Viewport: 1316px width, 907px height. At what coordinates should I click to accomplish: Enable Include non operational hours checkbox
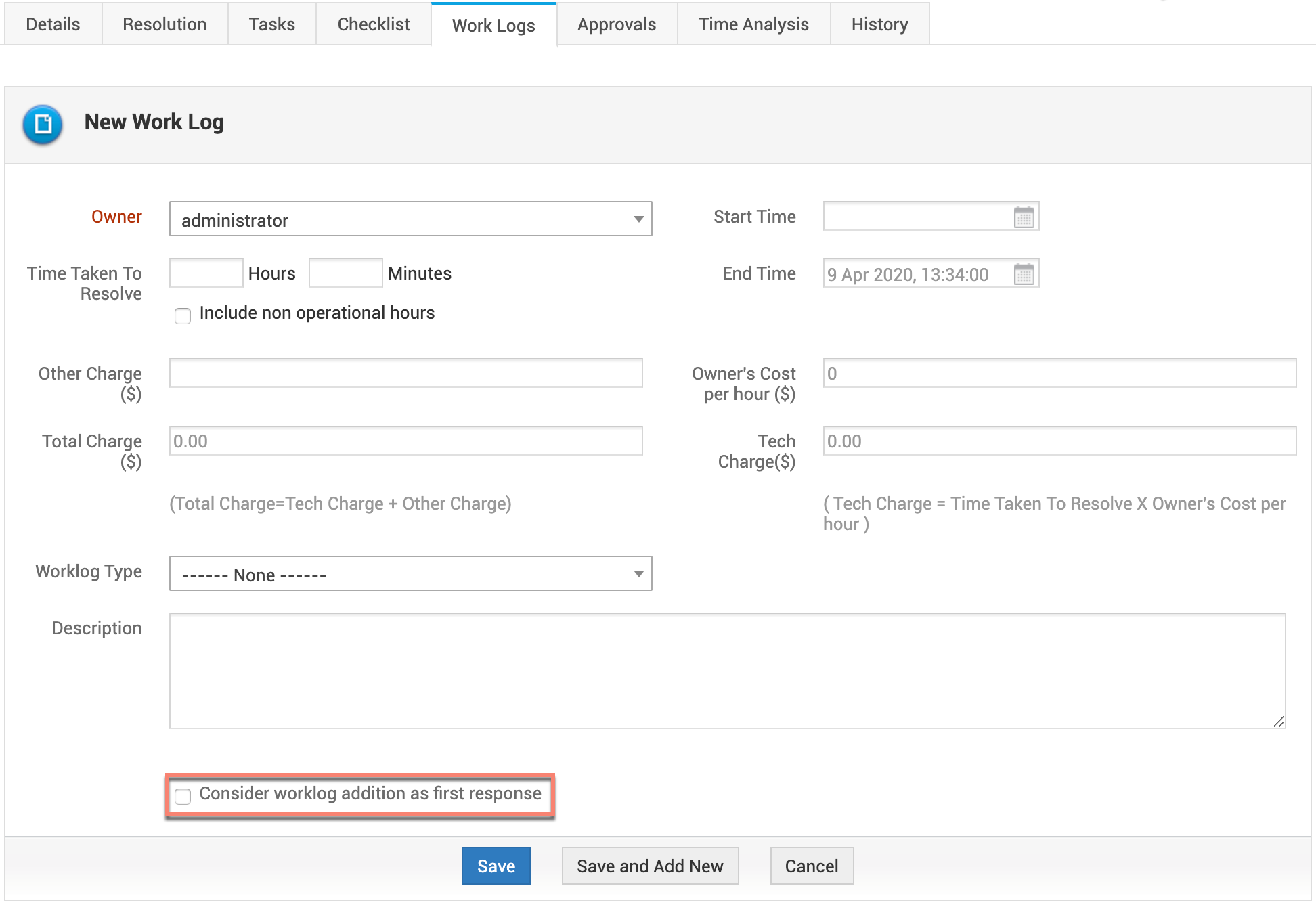pos(183,315)
